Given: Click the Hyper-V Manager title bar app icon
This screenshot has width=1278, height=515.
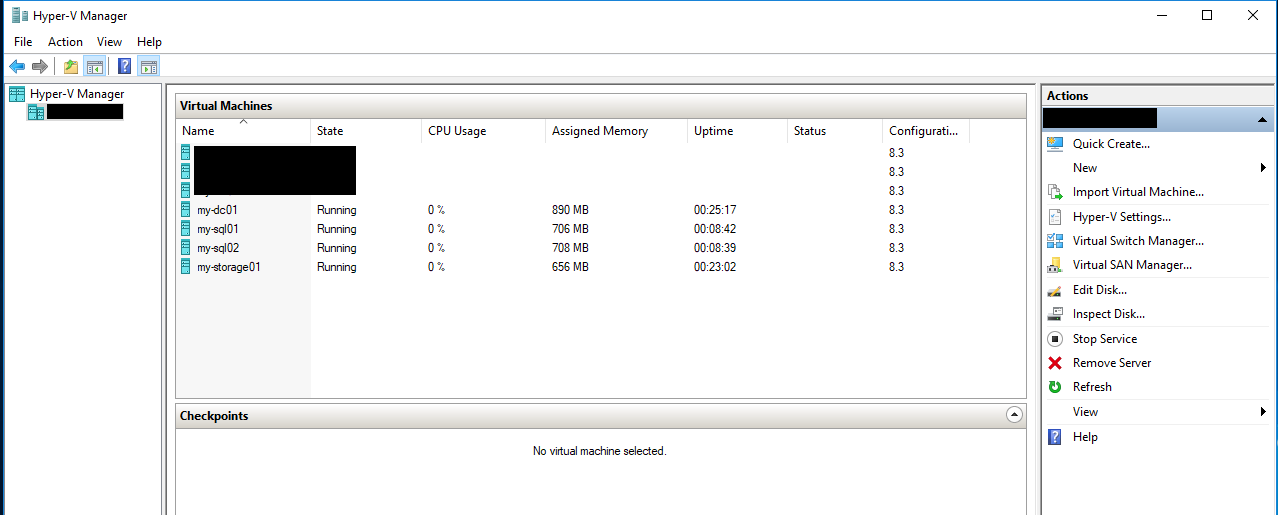Looking at the screenshot, I should (19, 15).
